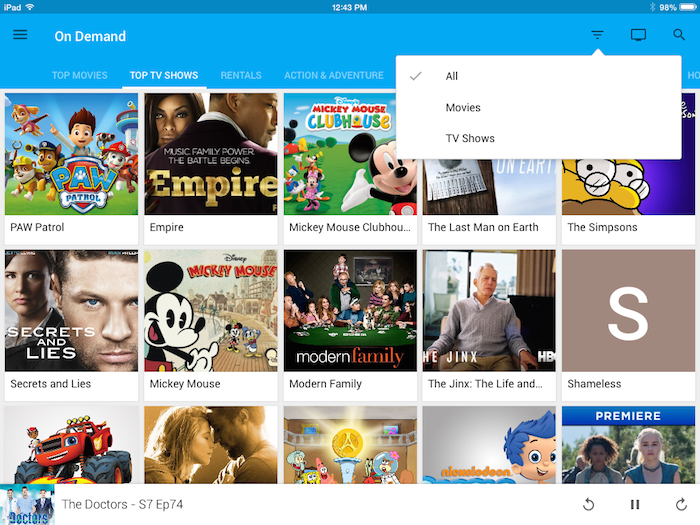Pause The Doctors playback
This screenshot has width=700, height=525.
[x=635, y=504]
